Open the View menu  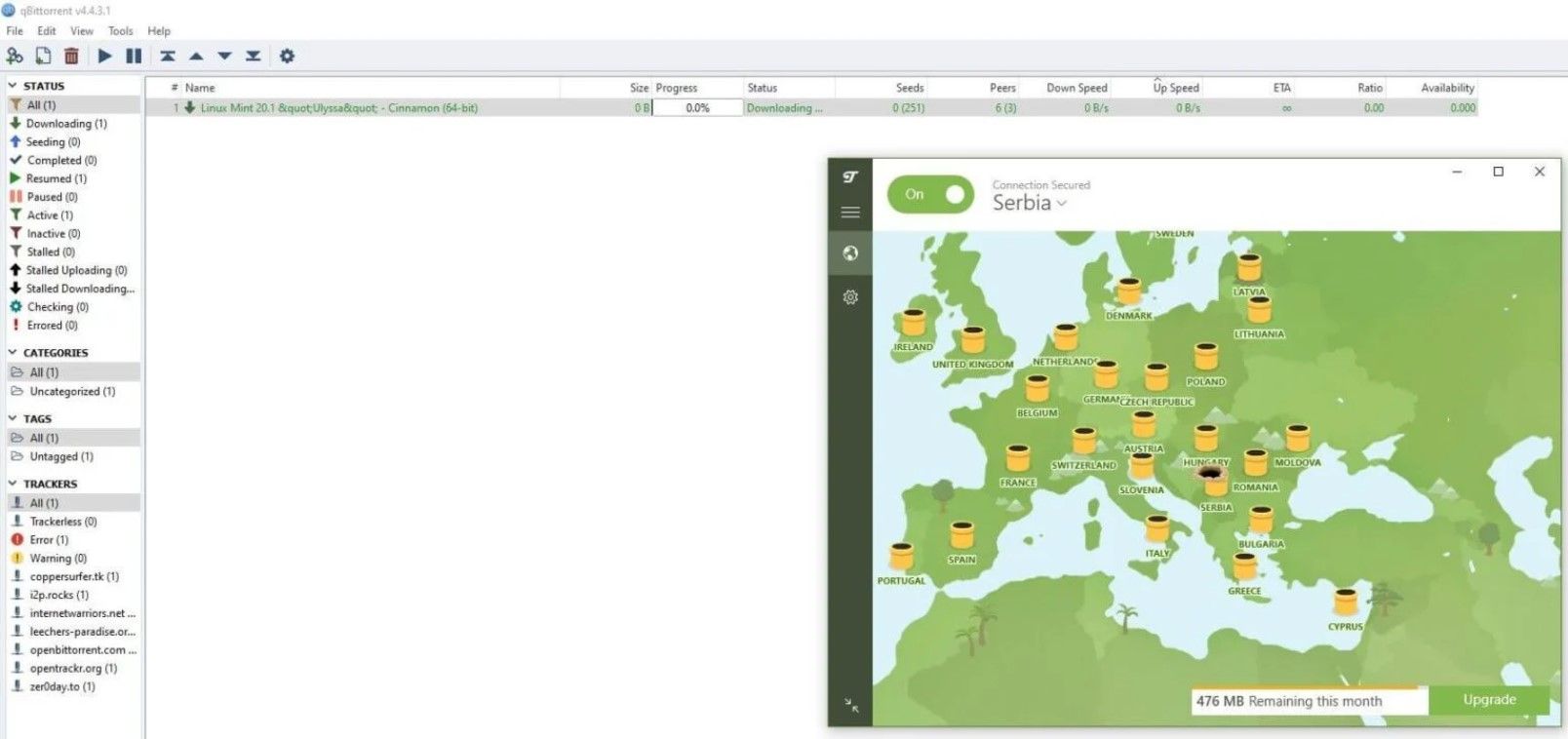click(82, 31)
